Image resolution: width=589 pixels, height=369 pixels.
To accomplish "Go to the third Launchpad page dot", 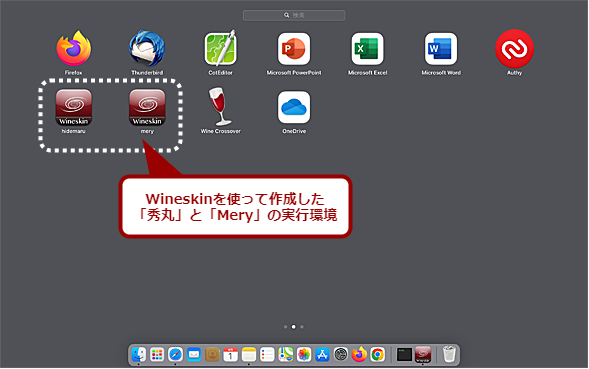I will (x=302, y=327).
